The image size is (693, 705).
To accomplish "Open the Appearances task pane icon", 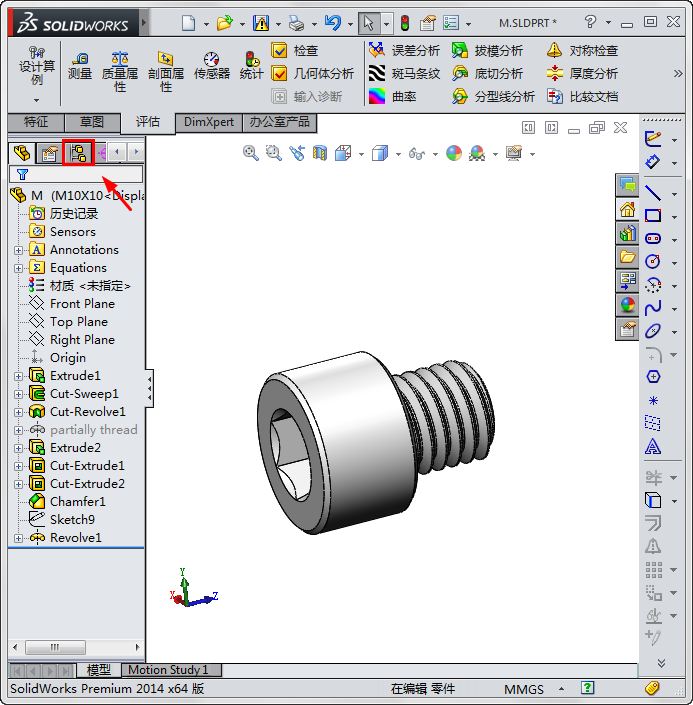I will pyautogui.click(x=627, y=306).
